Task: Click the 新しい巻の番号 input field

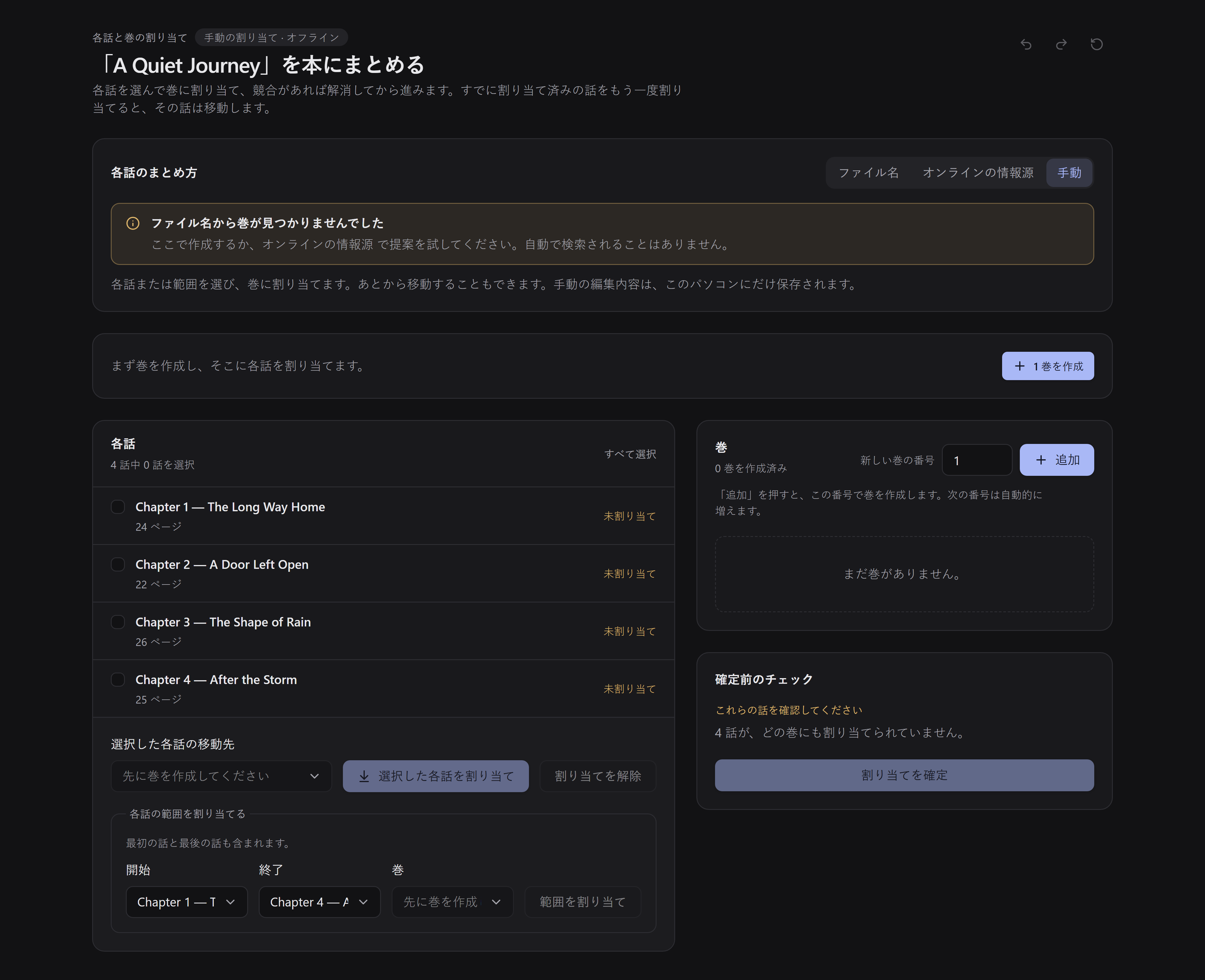Action: pos(977,460)
